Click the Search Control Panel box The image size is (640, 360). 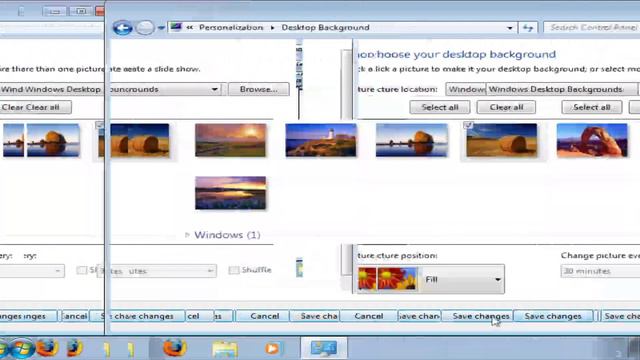click(x=591, y=27)
